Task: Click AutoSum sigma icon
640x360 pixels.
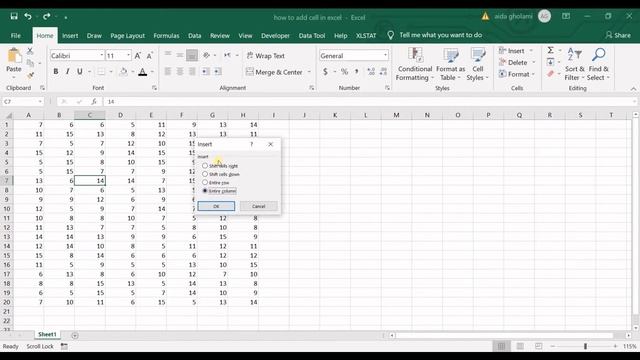Action: (551, 50)
